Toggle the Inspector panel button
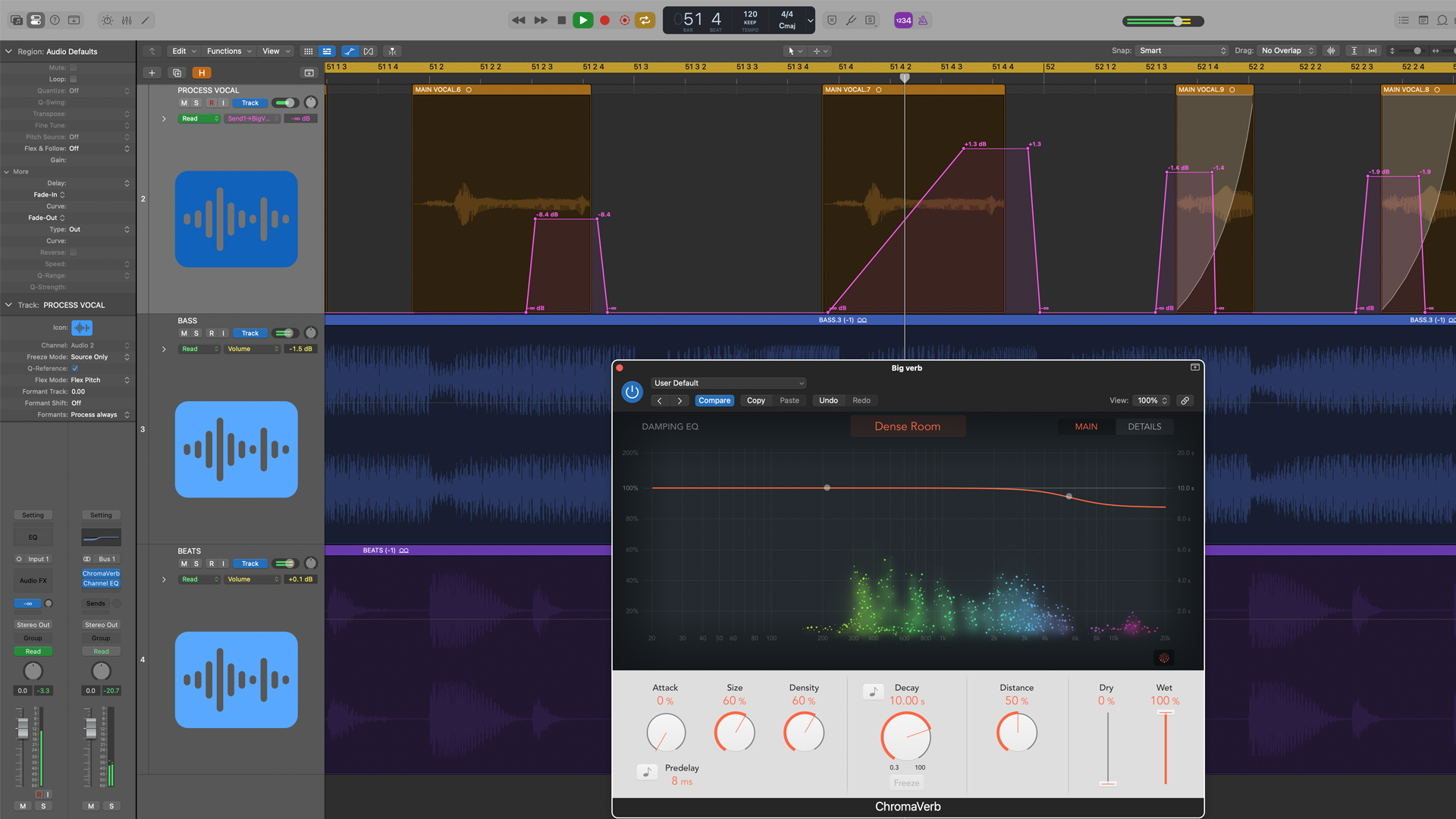1456x819 pixels. [x=36, y=20]
